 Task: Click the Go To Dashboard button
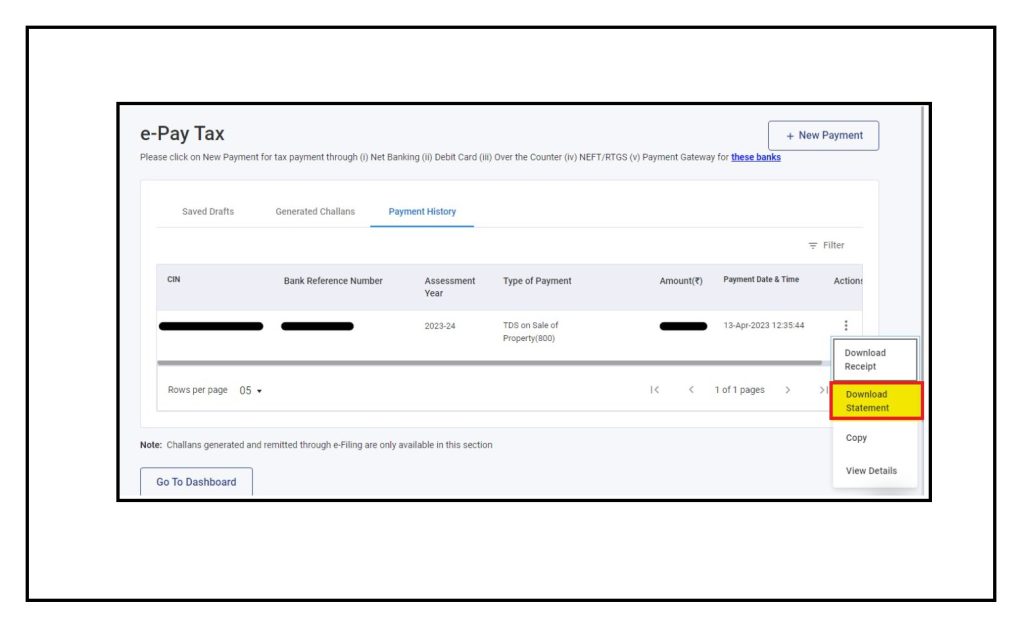click(196, 482)
